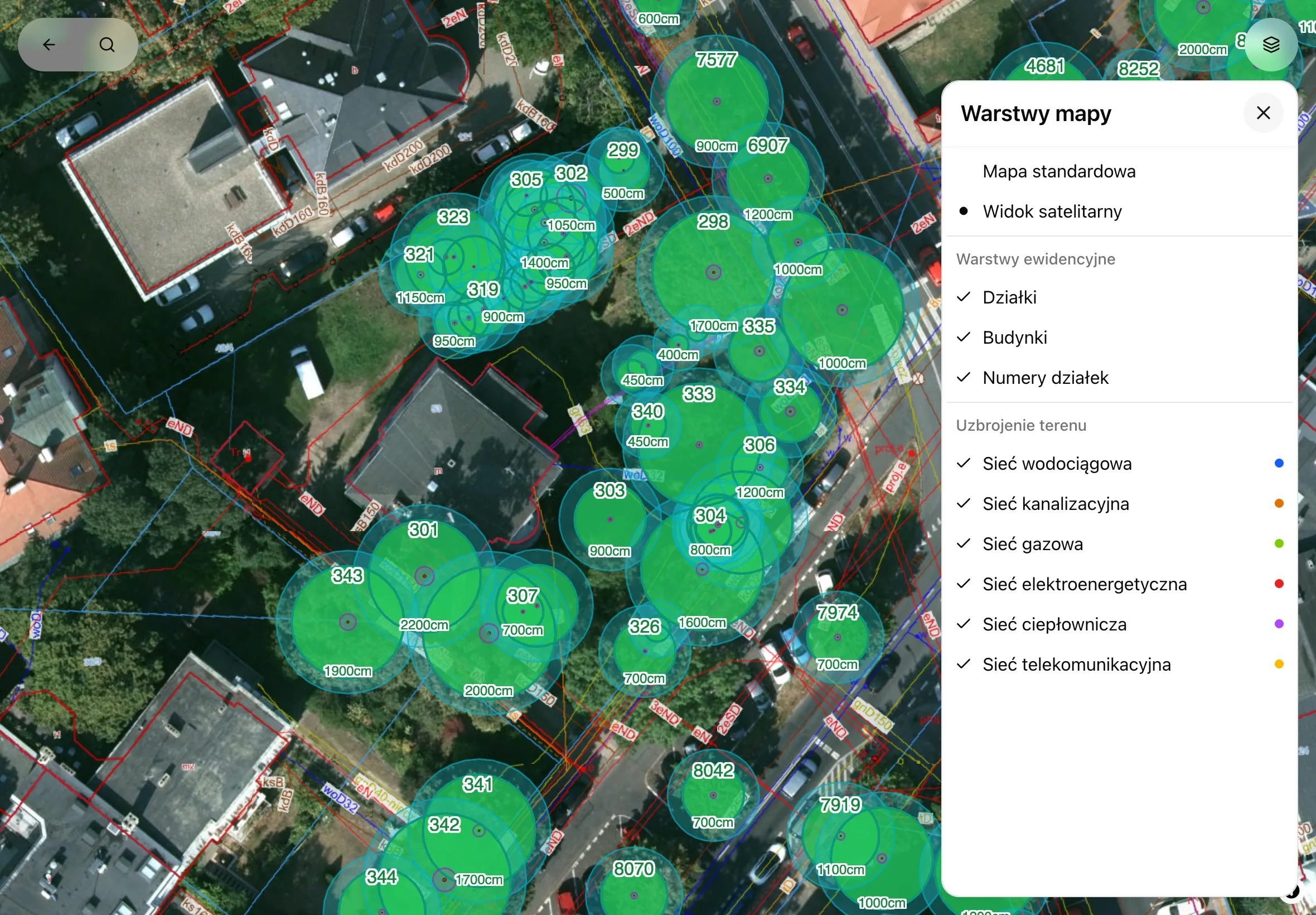This screenshot has width=1316, height=915.
Task: Select tree marker labeled 4681
Action: click(1045, 66)
